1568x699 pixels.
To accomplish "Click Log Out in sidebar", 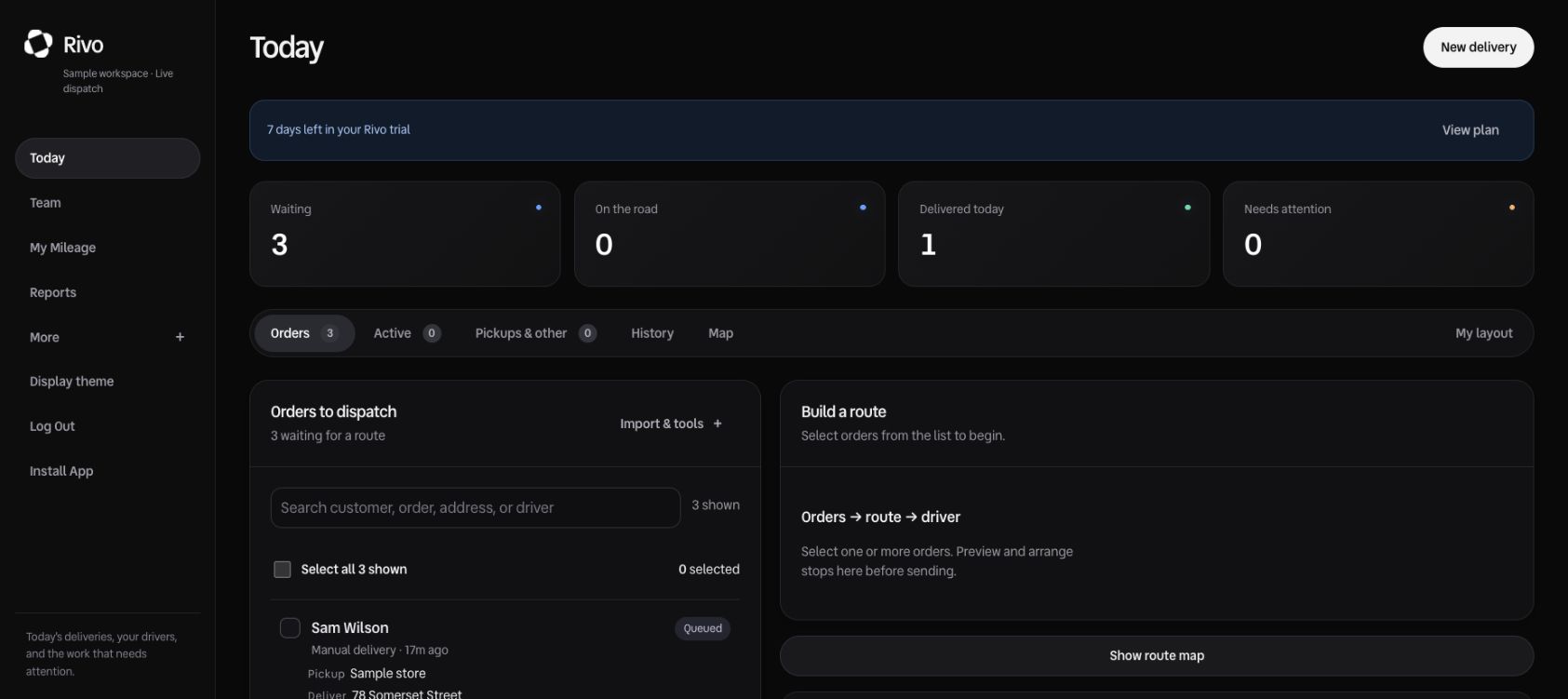I will [x=107, y=426].
